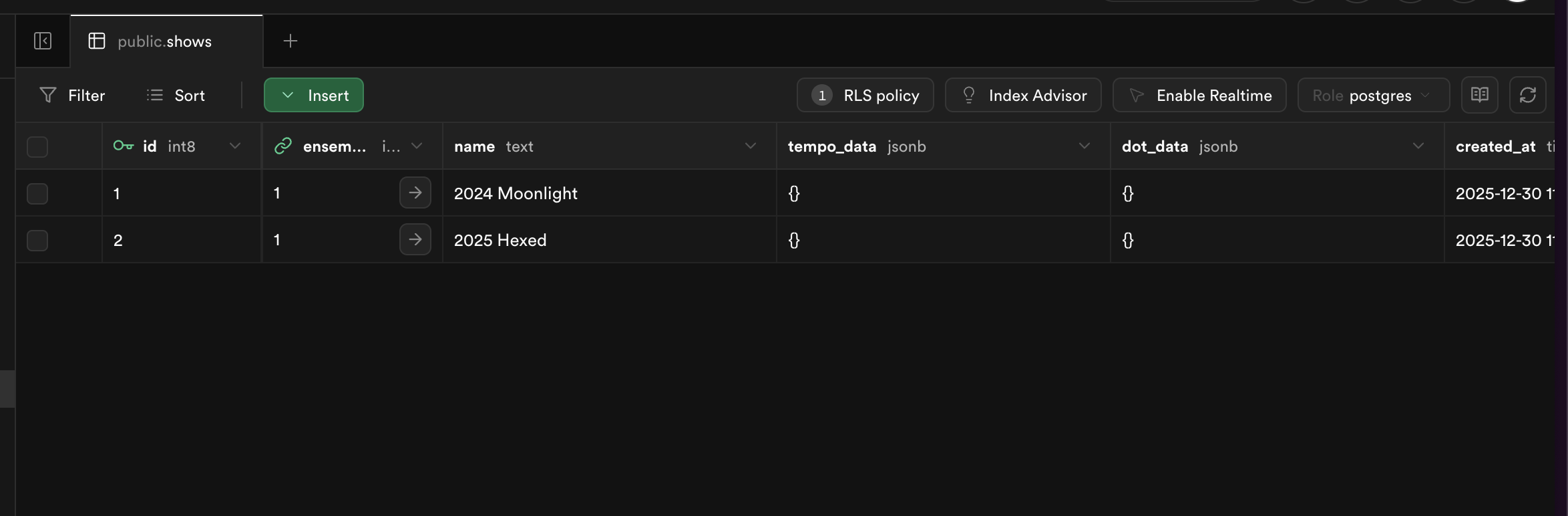Open new tab with plus icon
This screenshot has width=1568, height=516.
click(x=290, y=41)
